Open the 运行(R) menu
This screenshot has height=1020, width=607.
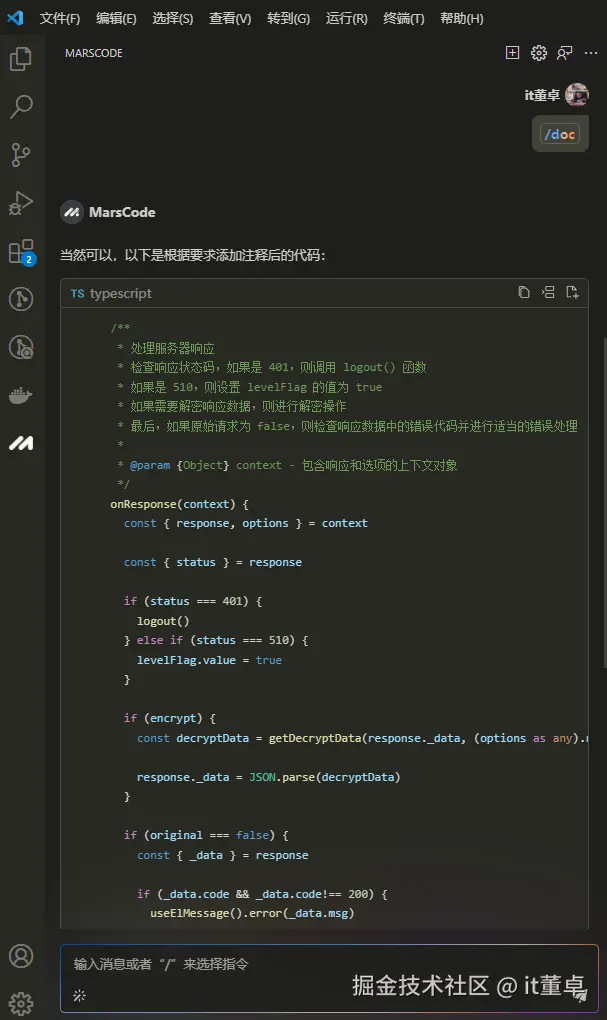click(x=346, y=18)
